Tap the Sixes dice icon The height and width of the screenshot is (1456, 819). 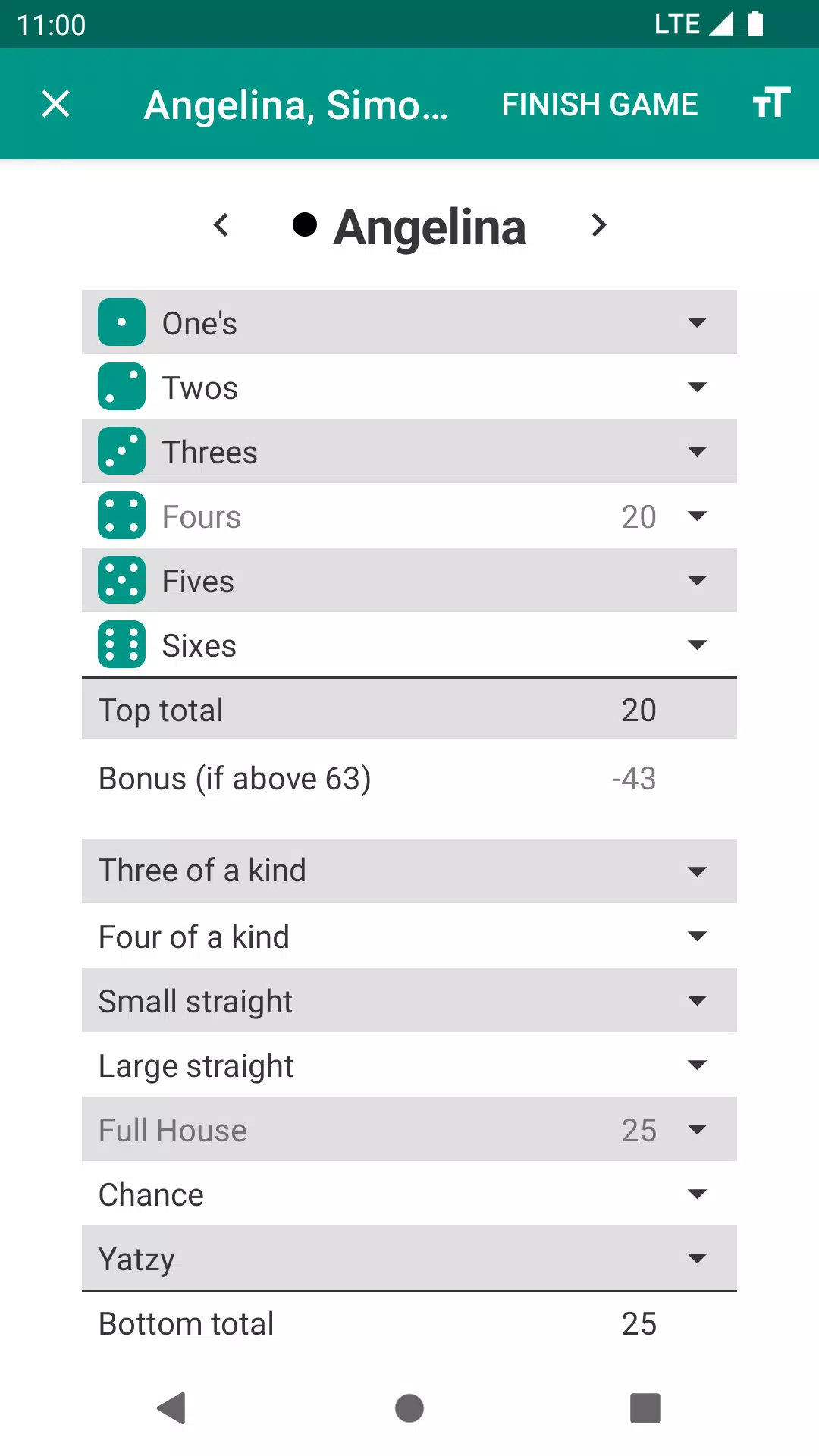[121, 645]
